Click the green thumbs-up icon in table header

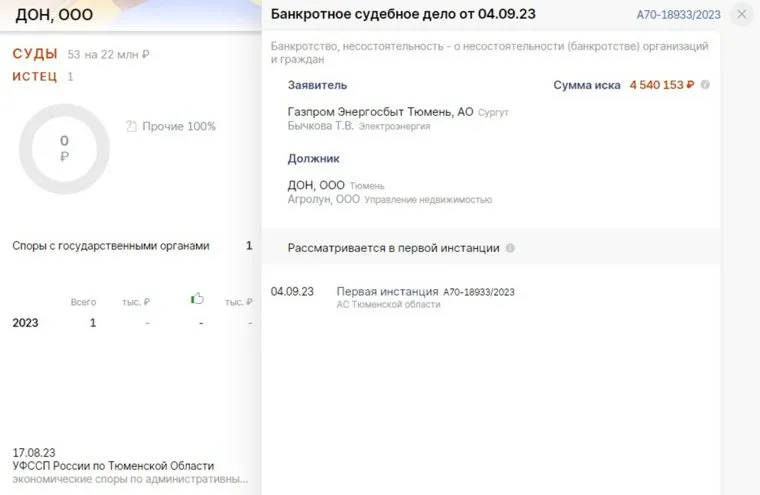pos(197,299)
